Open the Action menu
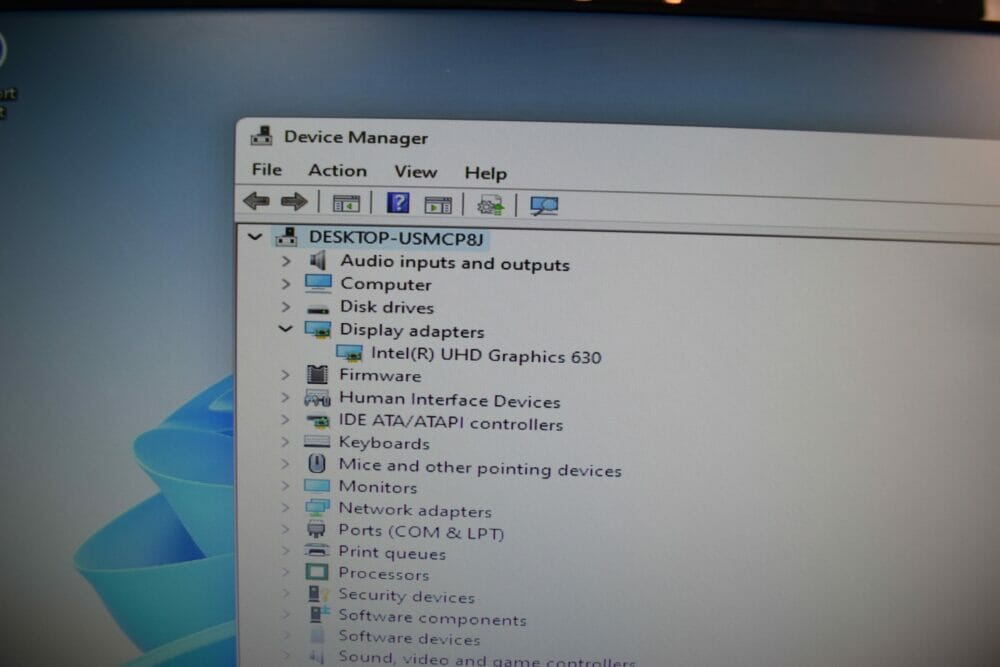Viewport: 1000px width, 667px height. pyautogui.click(x=337, y=171)
